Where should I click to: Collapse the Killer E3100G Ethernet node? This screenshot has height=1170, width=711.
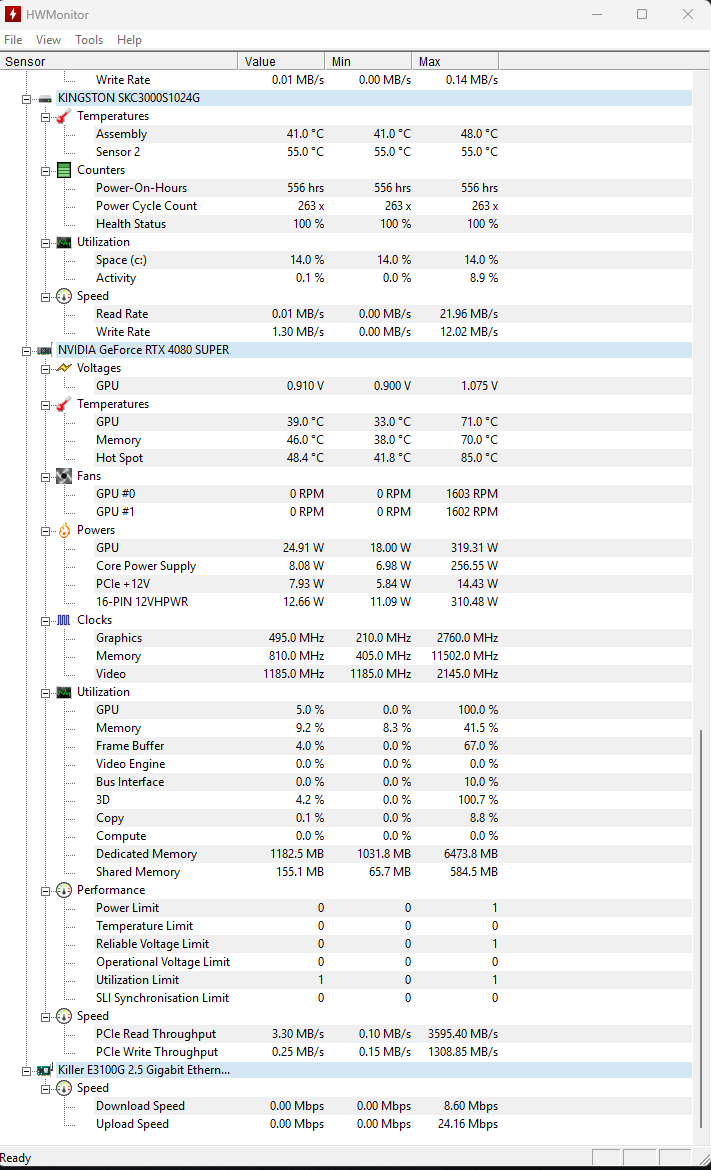tap(26, 1070)
